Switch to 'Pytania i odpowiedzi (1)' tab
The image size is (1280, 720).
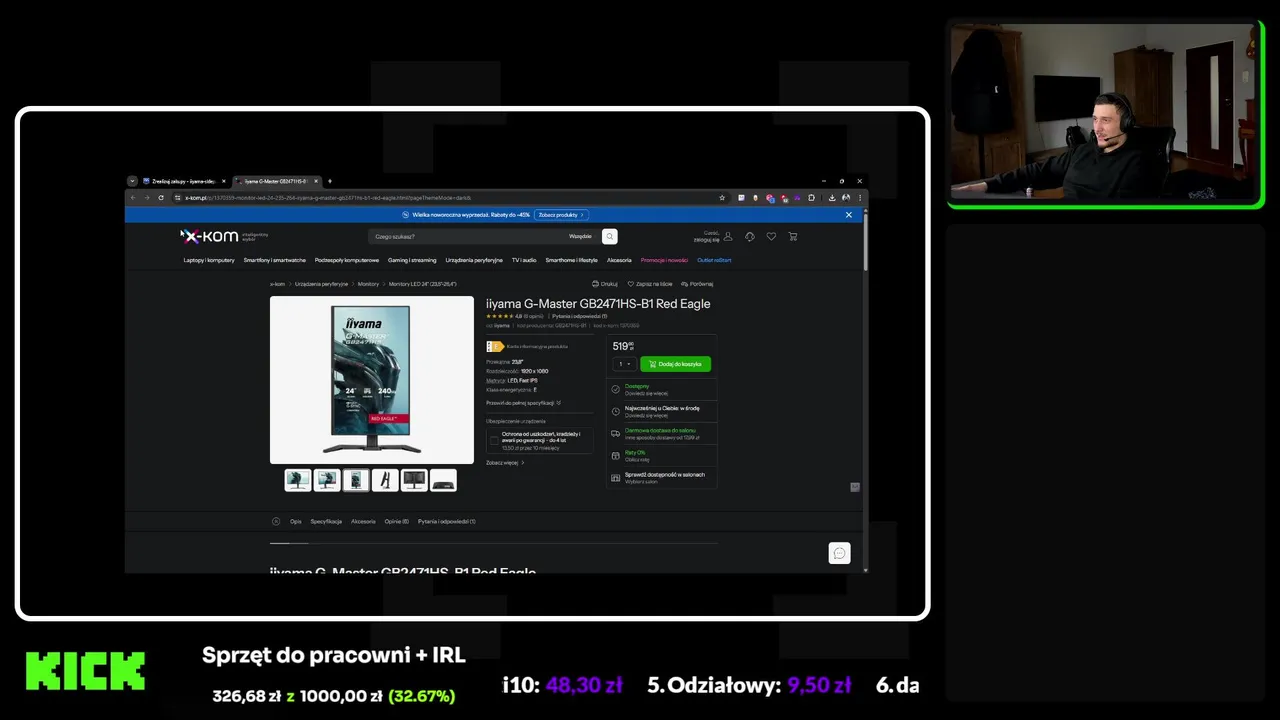447,521
